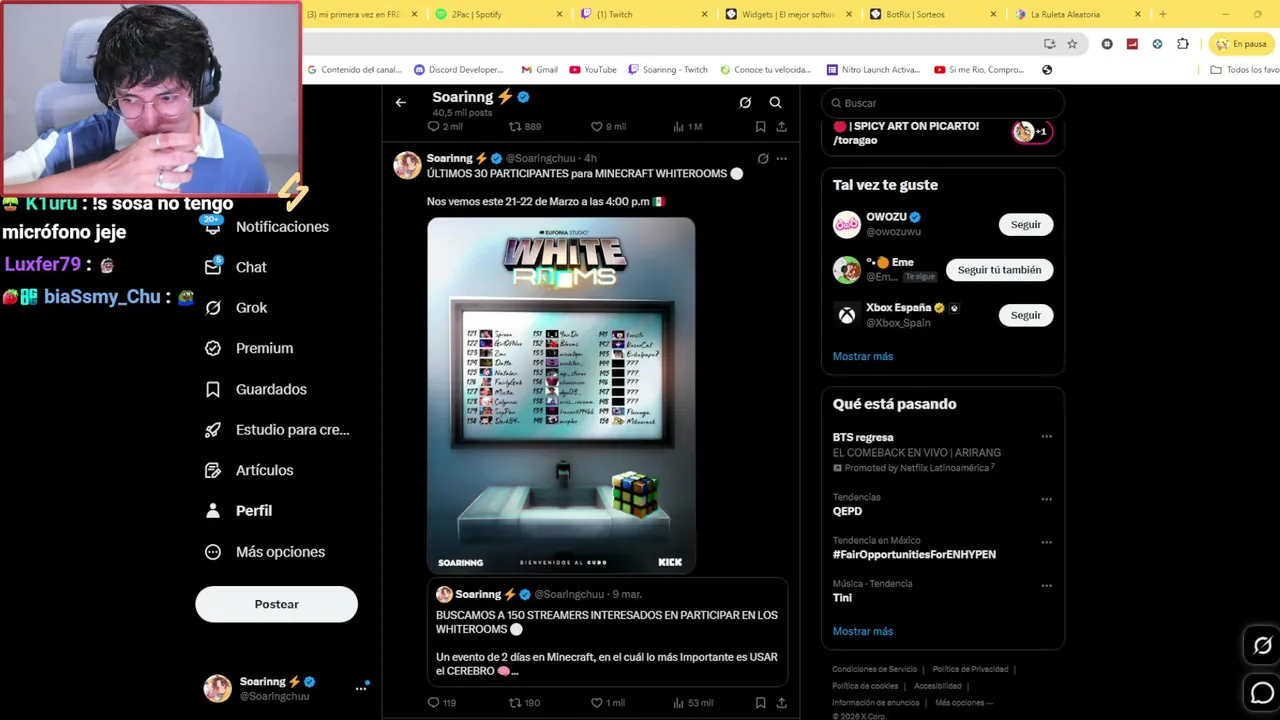Click the Buscar search field
The width and height of the screenshot is (1280, 720).
[x=943, y=103]
